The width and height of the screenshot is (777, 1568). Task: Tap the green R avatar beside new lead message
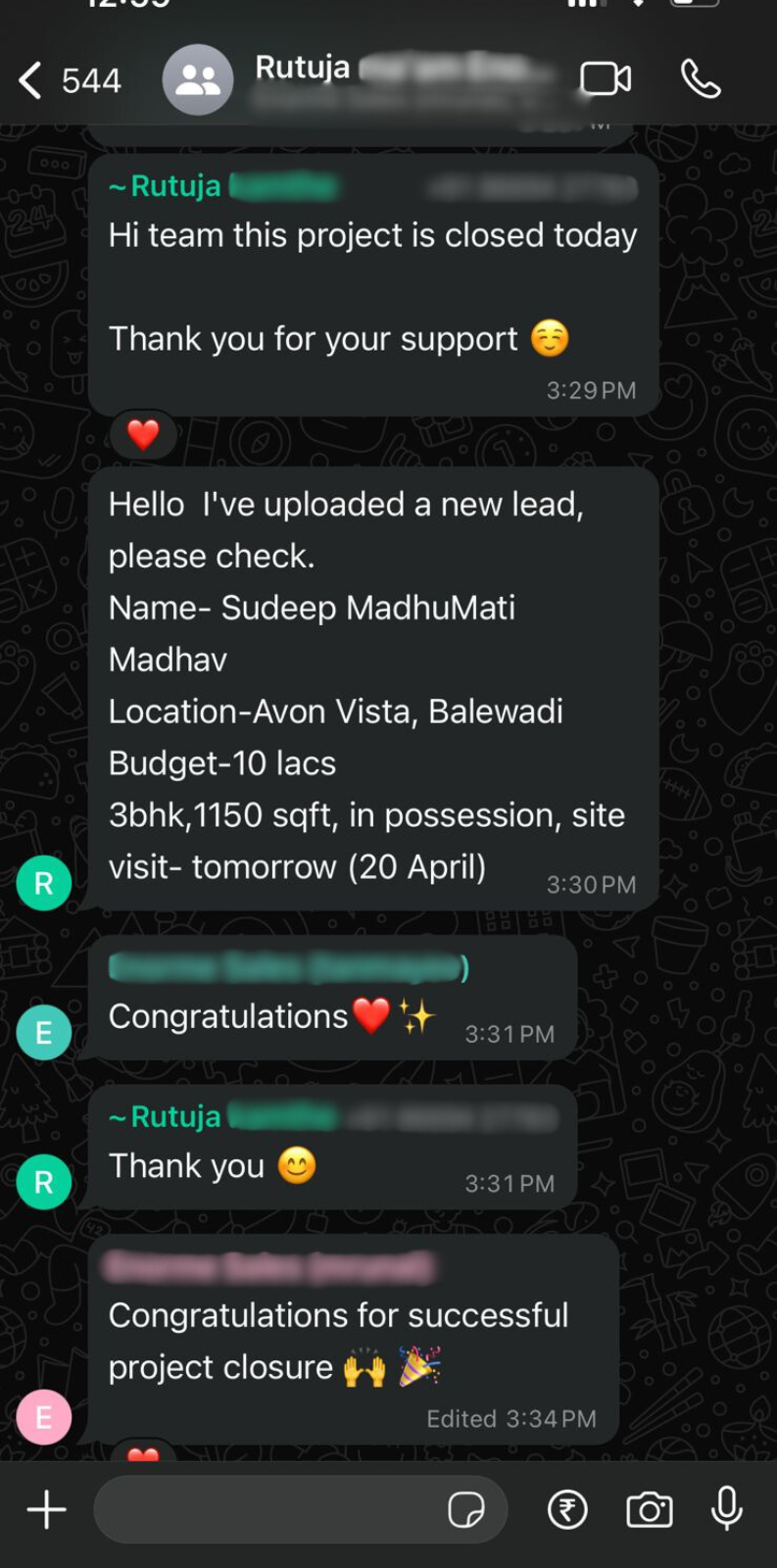(44, 883)
